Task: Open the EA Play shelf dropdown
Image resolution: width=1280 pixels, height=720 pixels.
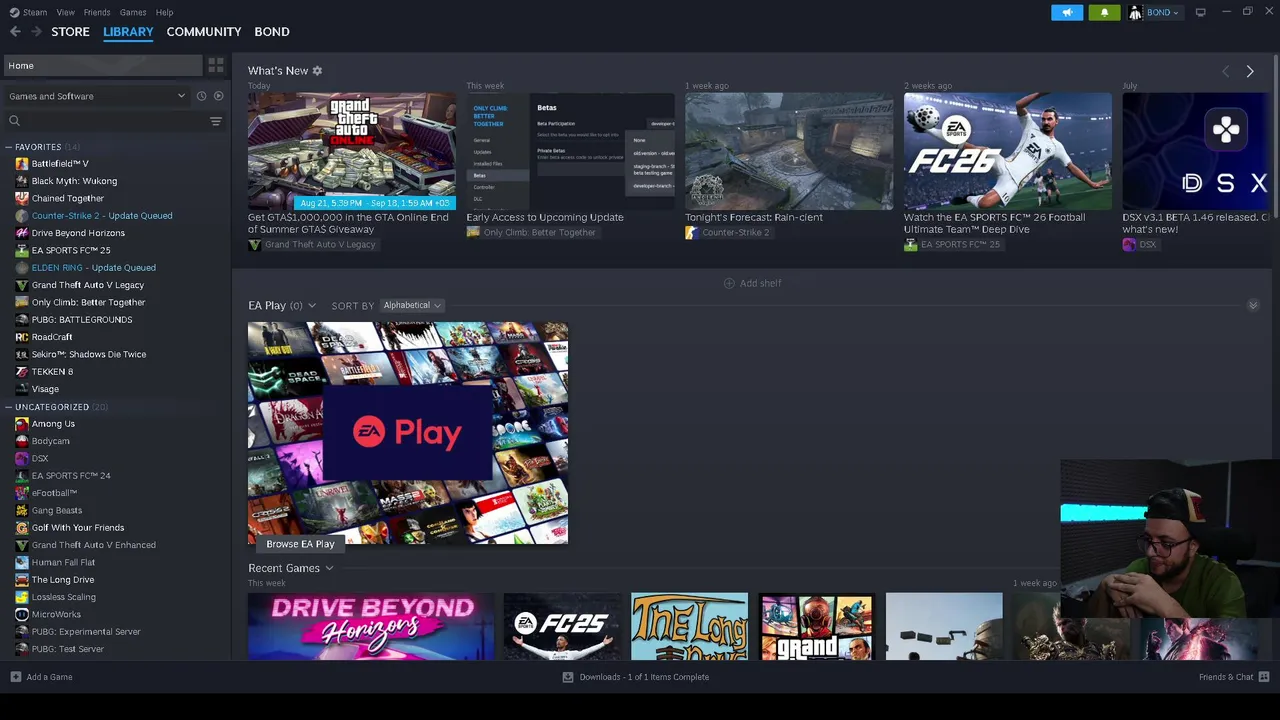Action: tap(312, 306)
